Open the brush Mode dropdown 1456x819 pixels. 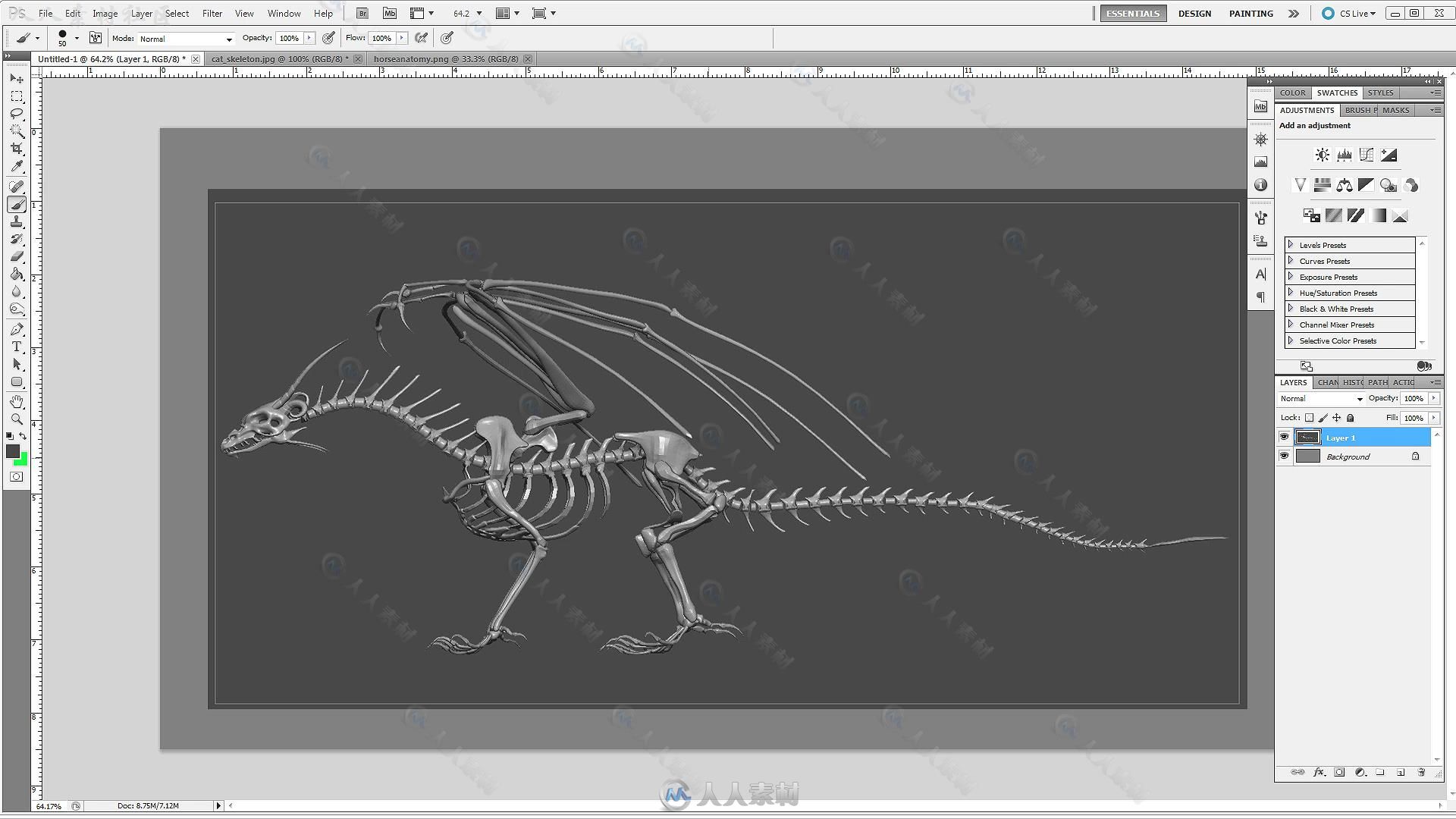(186, 39)
